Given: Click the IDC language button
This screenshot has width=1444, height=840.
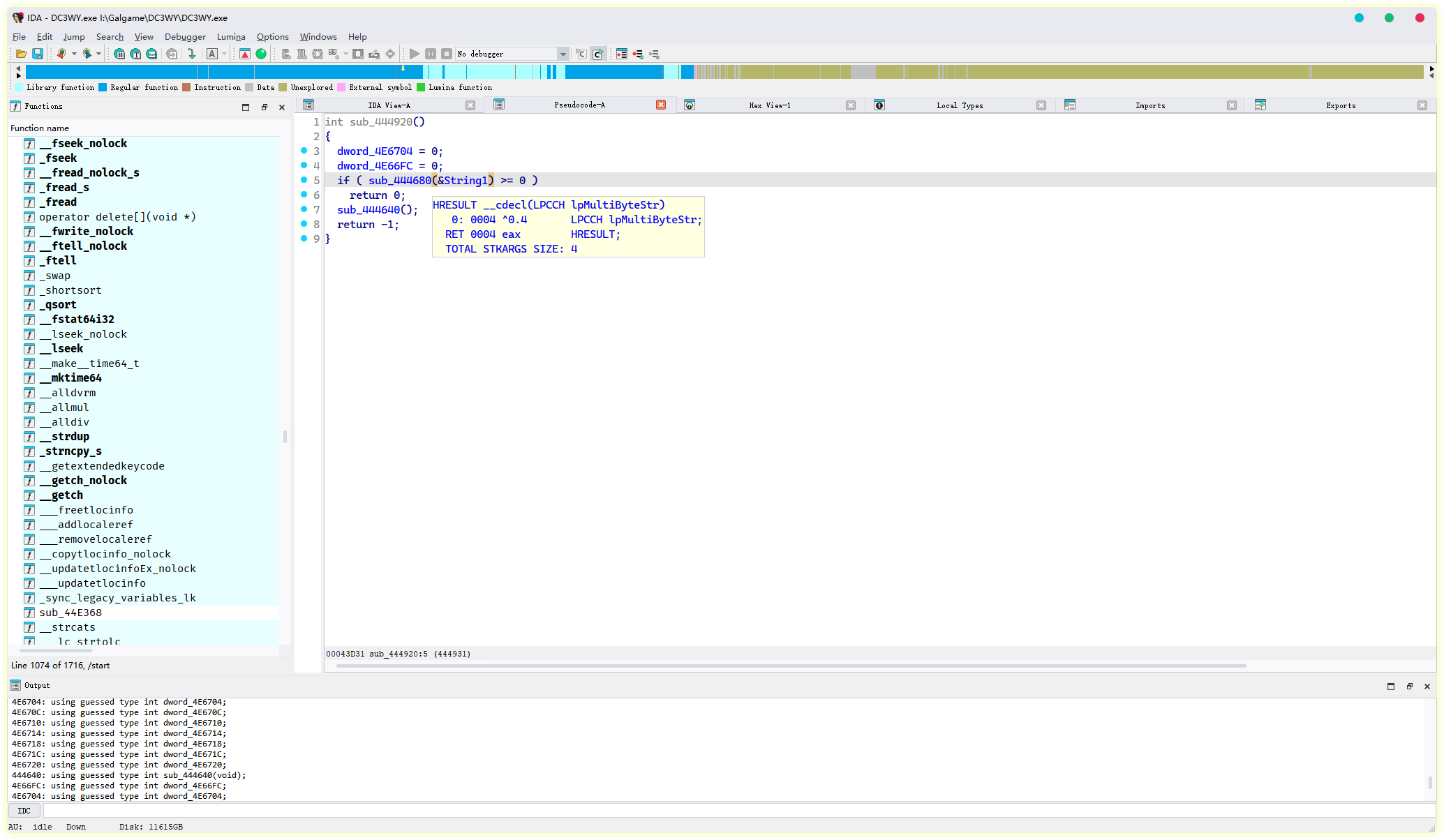Looking at the screenshot, I should 24,811.
